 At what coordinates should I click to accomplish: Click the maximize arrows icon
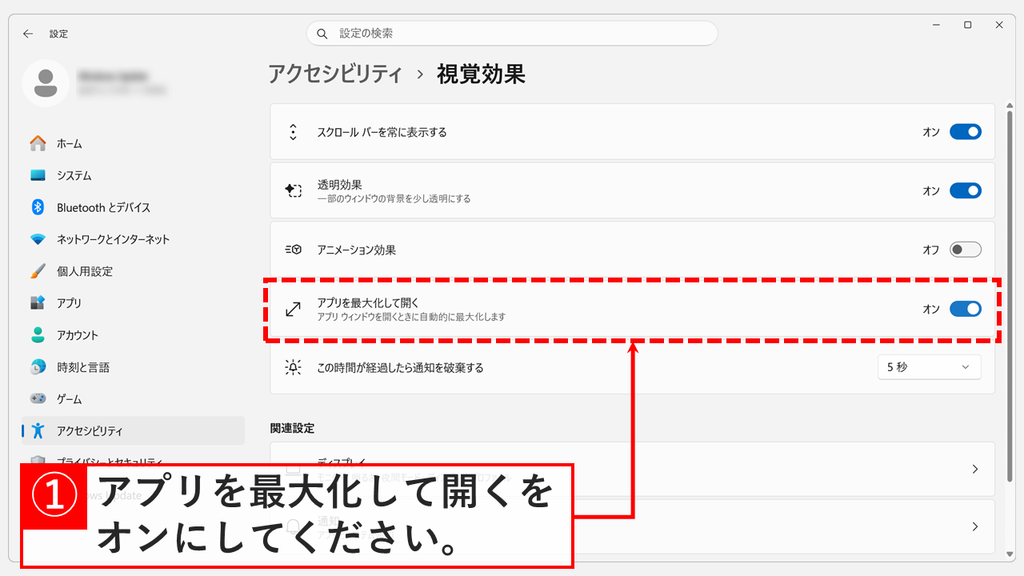[293, 309]
